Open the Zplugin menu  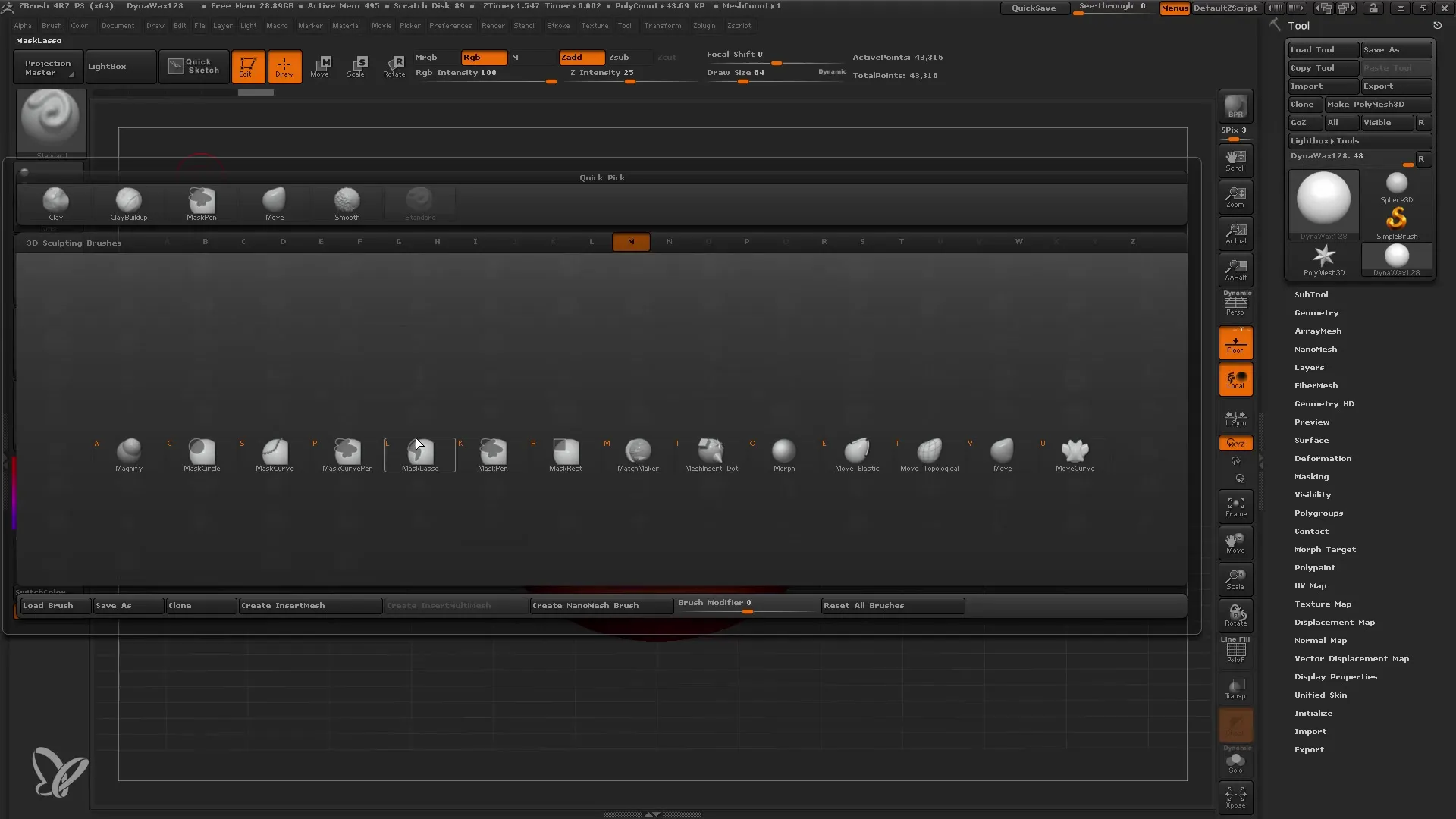[704, 26]
